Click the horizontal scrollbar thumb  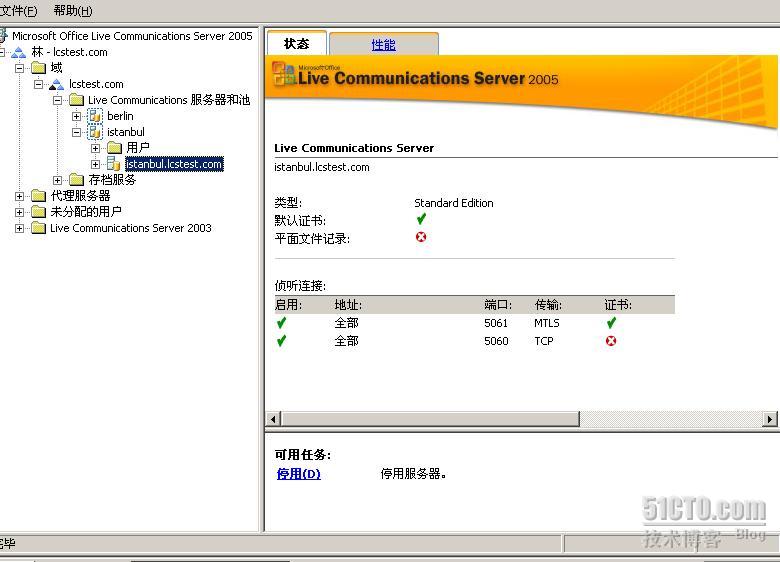click(x=430, y=419)
